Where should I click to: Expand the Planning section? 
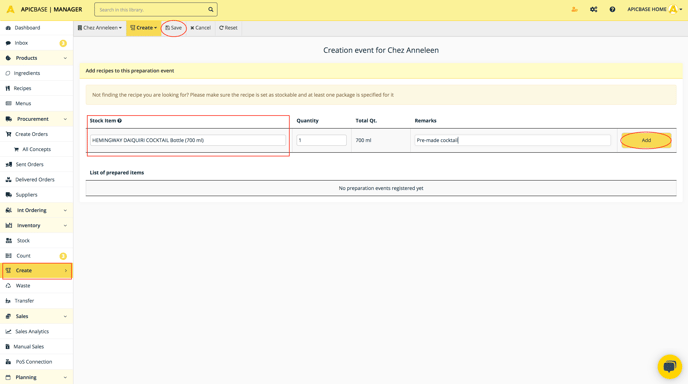(65, 377)
